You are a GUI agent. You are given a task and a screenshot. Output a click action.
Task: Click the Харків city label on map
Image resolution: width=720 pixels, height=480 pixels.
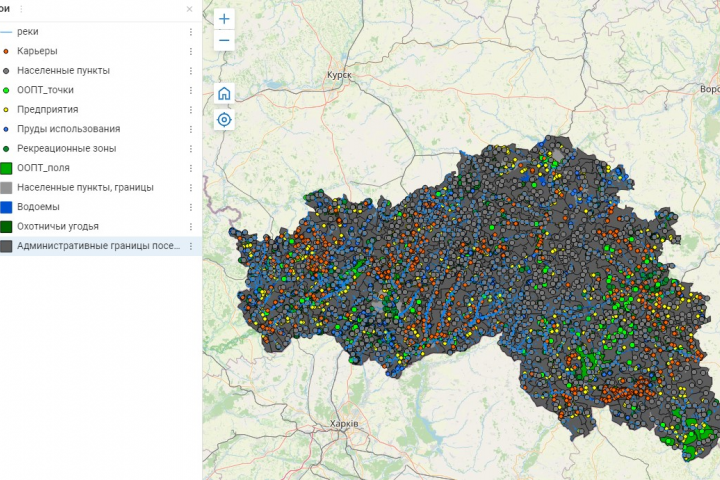pos(344,424)
